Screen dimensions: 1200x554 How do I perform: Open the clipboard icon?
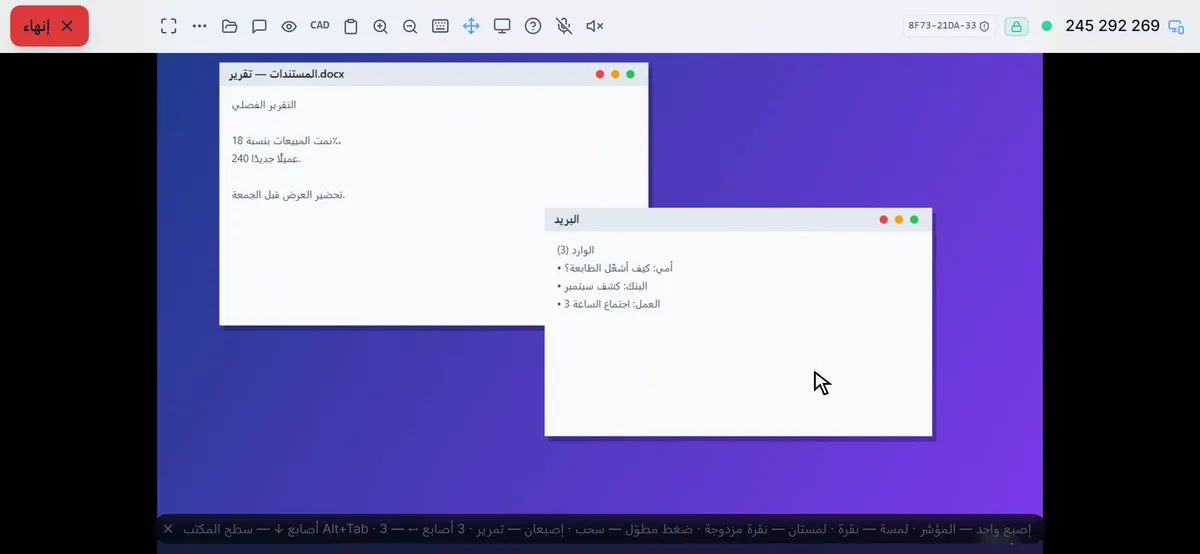point(350,26)
